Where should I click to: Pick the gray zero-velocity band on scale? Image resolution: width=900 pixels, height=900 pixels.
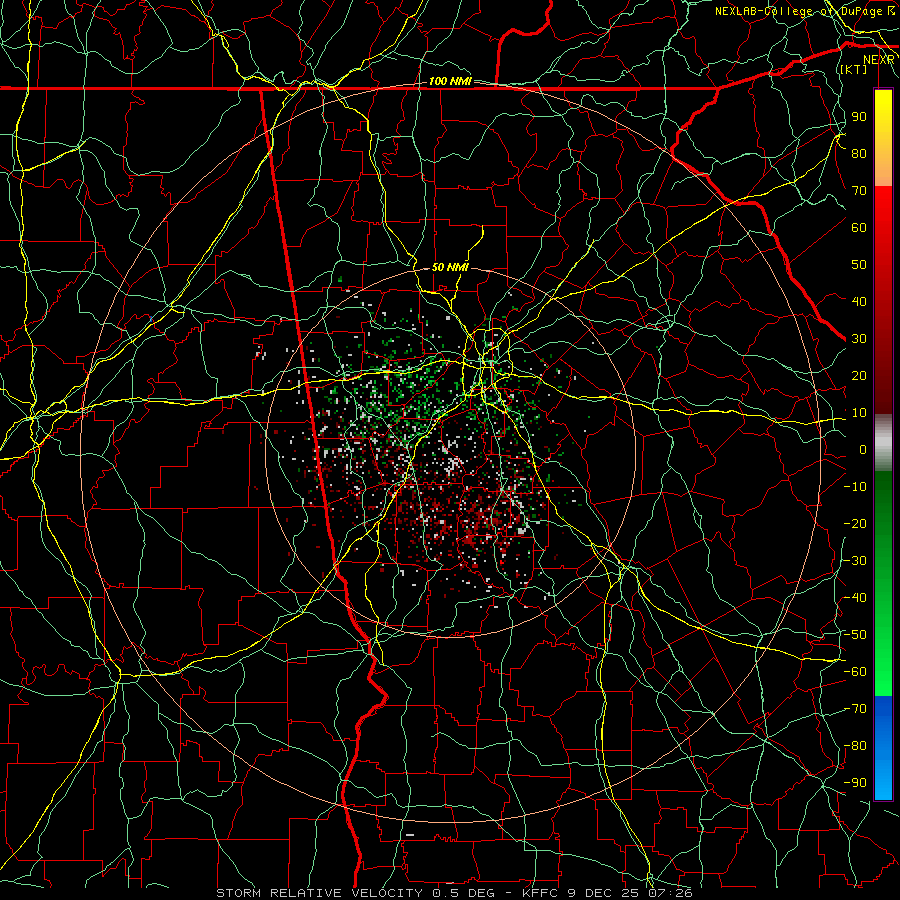click(883, 443)
